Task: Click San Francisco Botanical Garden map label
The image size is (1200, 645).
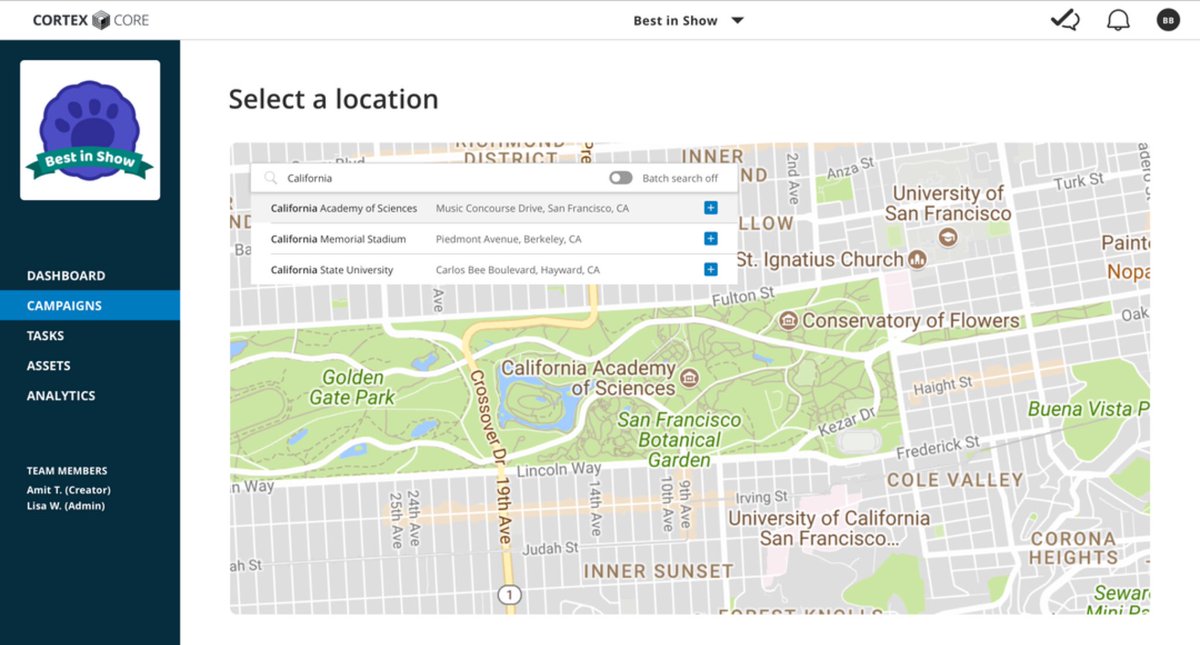Action: pos(679,440)
